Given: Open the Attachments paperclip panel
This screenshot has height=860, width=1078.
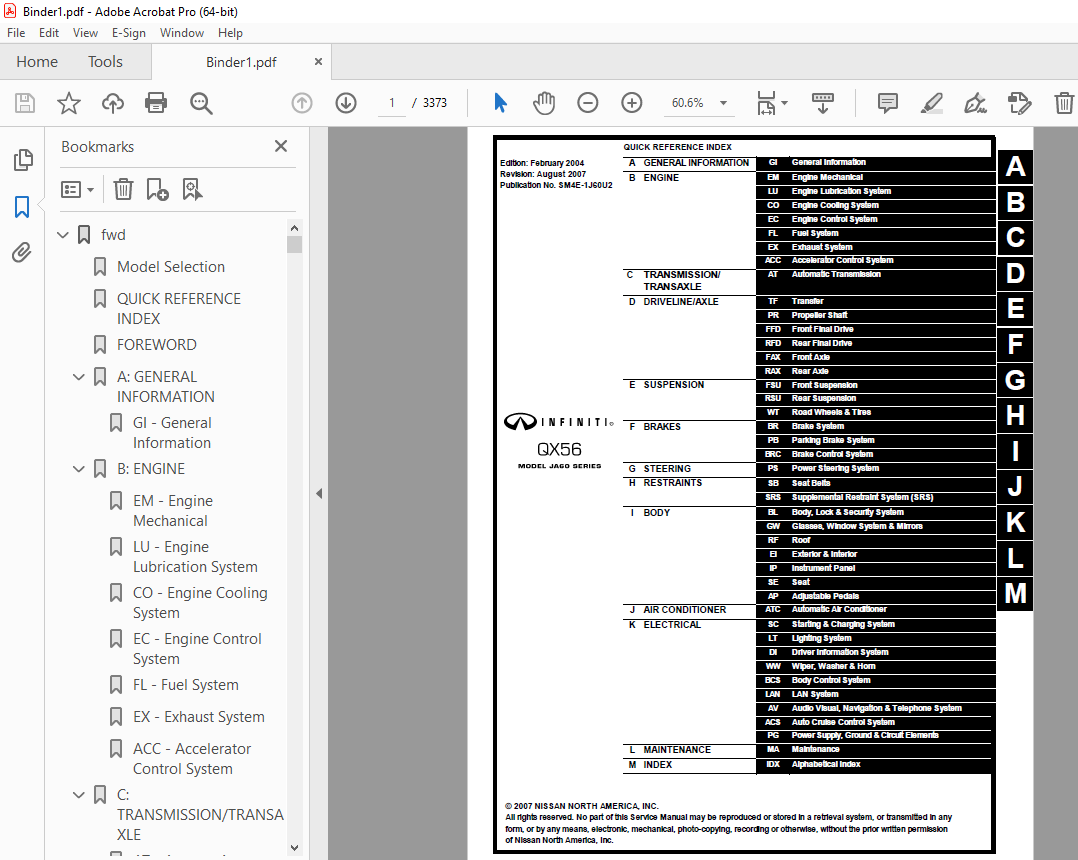Looking at the screenshot, I should pyautogui.click(x=22, y=253).
